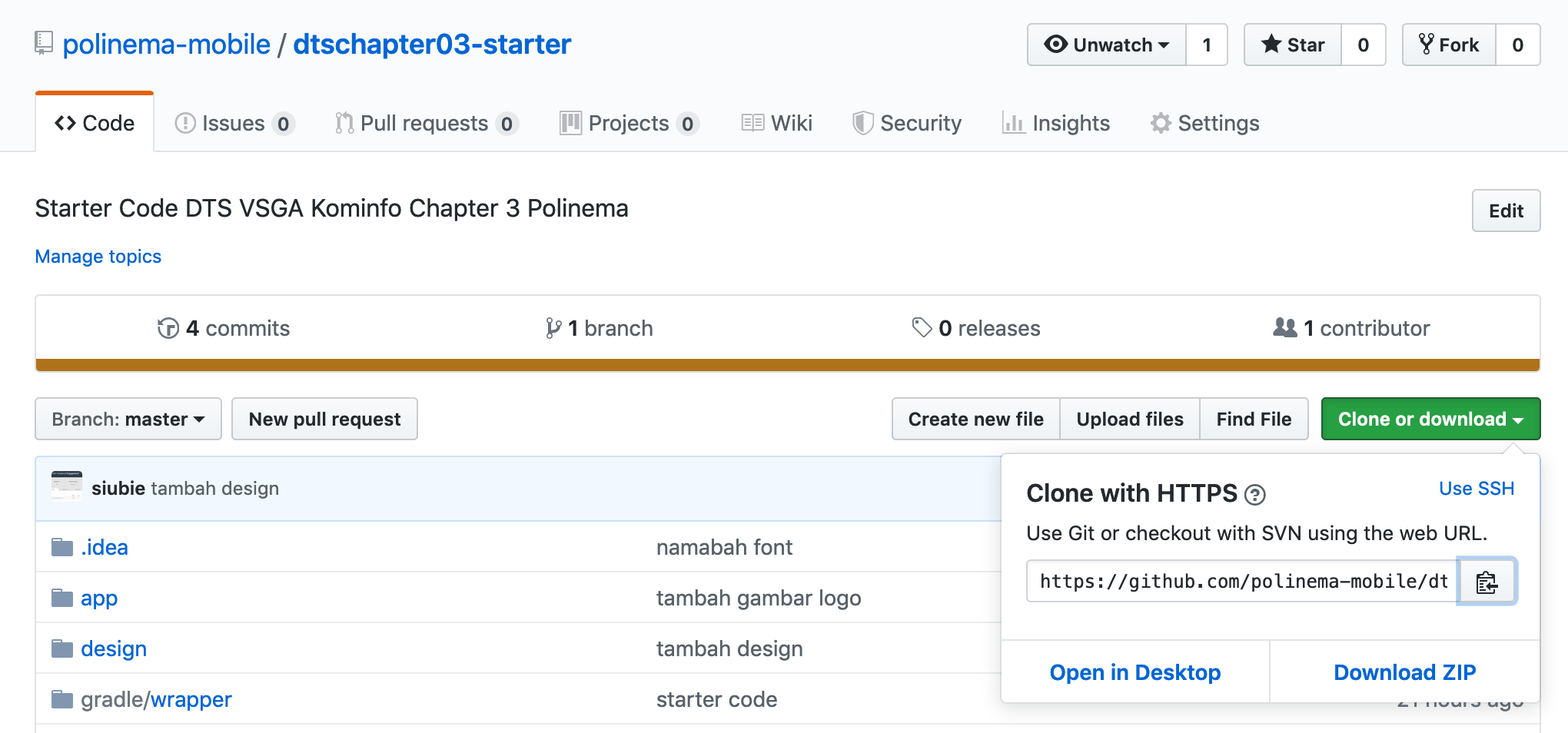Click the branch icon next to 1 branch

(x=553, y=328)
